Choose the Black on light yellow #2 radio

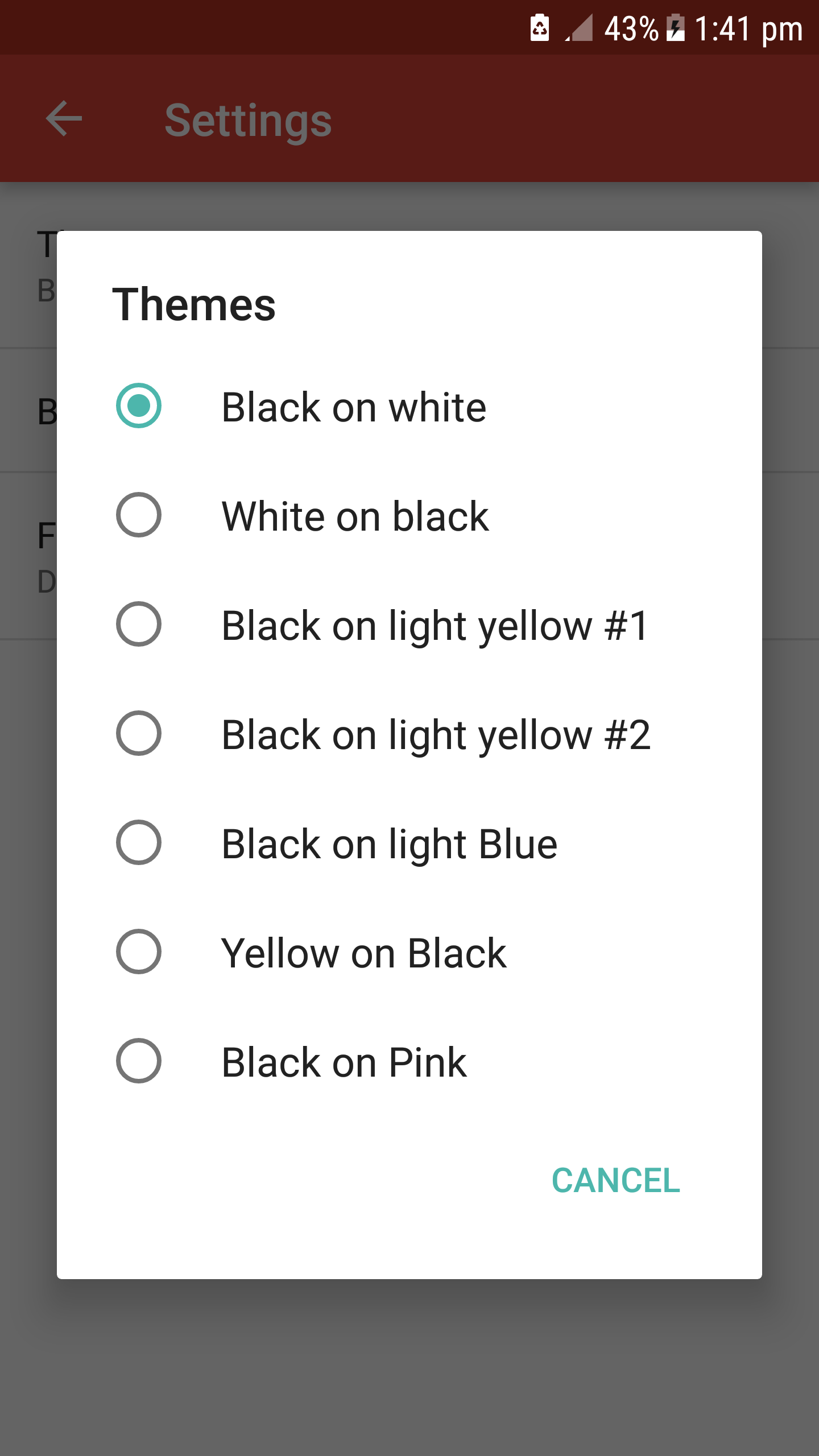point(139,734)
